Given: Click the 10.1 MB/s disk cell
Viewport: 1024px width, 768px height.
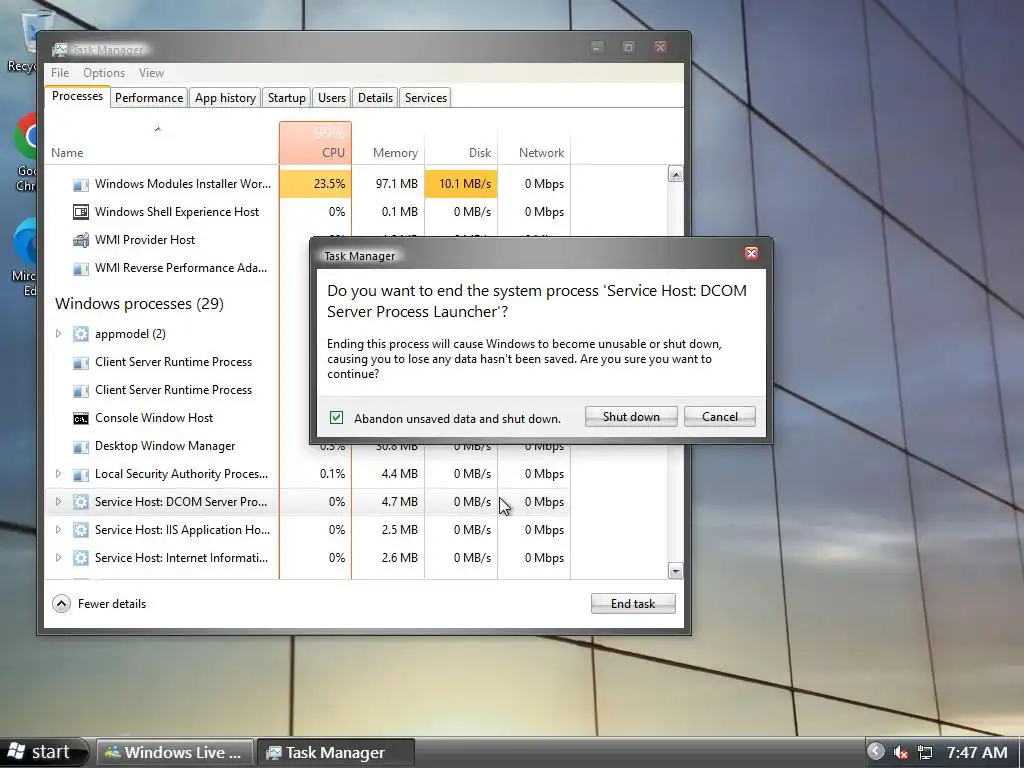Looking at the screenshot, I should pos(462,184).
